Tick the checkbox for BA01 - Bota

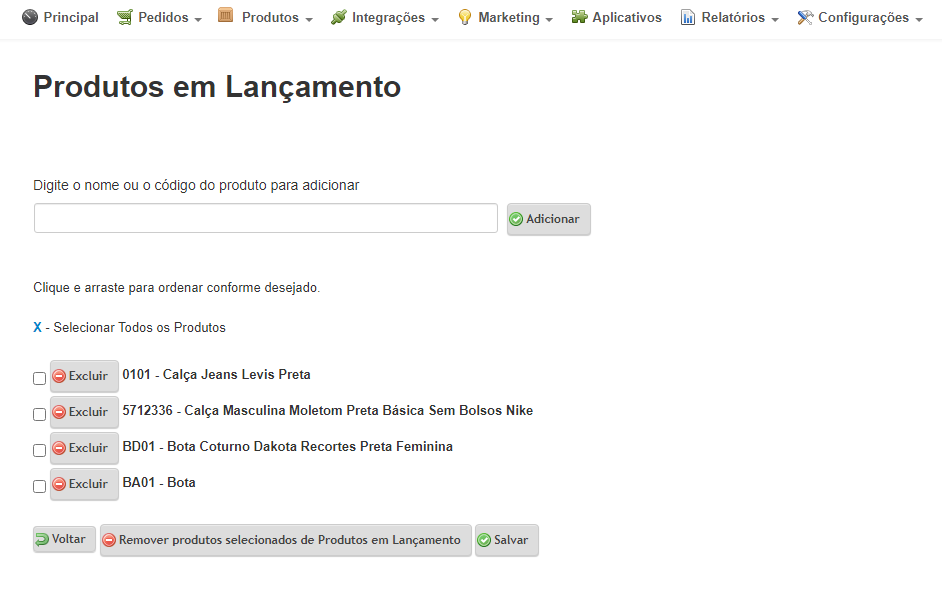[x=39, y=486]
